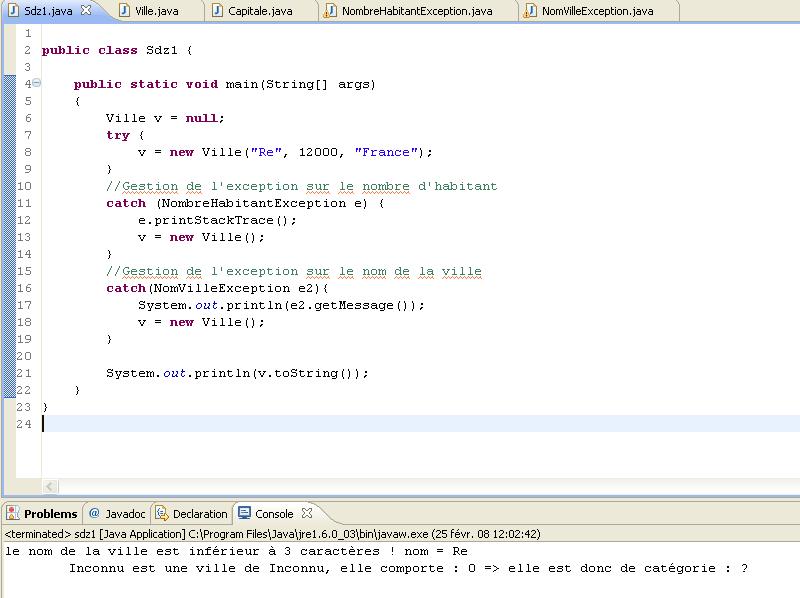Click the Javadoc @ icon
Viewport: 800px width, 598px height.
pos(94,513)
